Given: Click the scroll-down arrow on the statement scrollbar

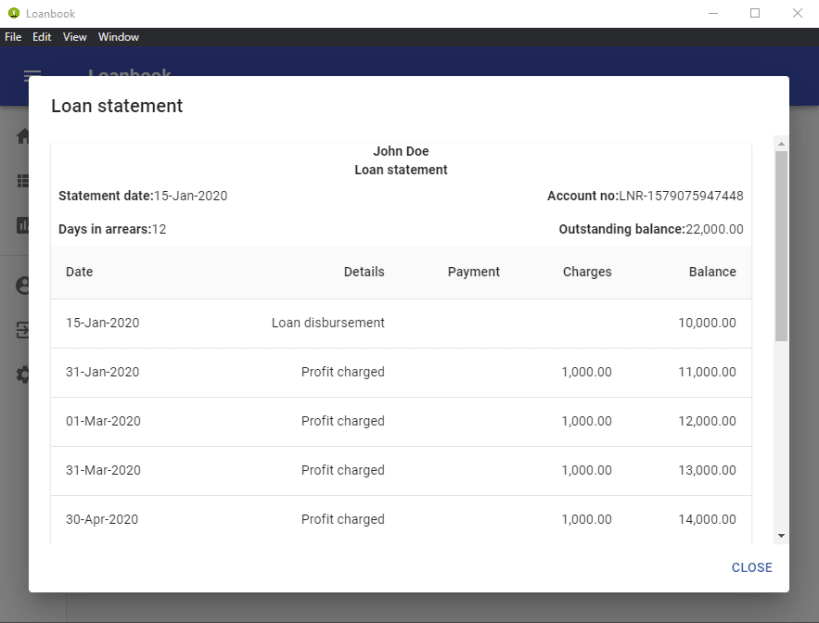Looking at the screenshot, I should coord(780,536).
